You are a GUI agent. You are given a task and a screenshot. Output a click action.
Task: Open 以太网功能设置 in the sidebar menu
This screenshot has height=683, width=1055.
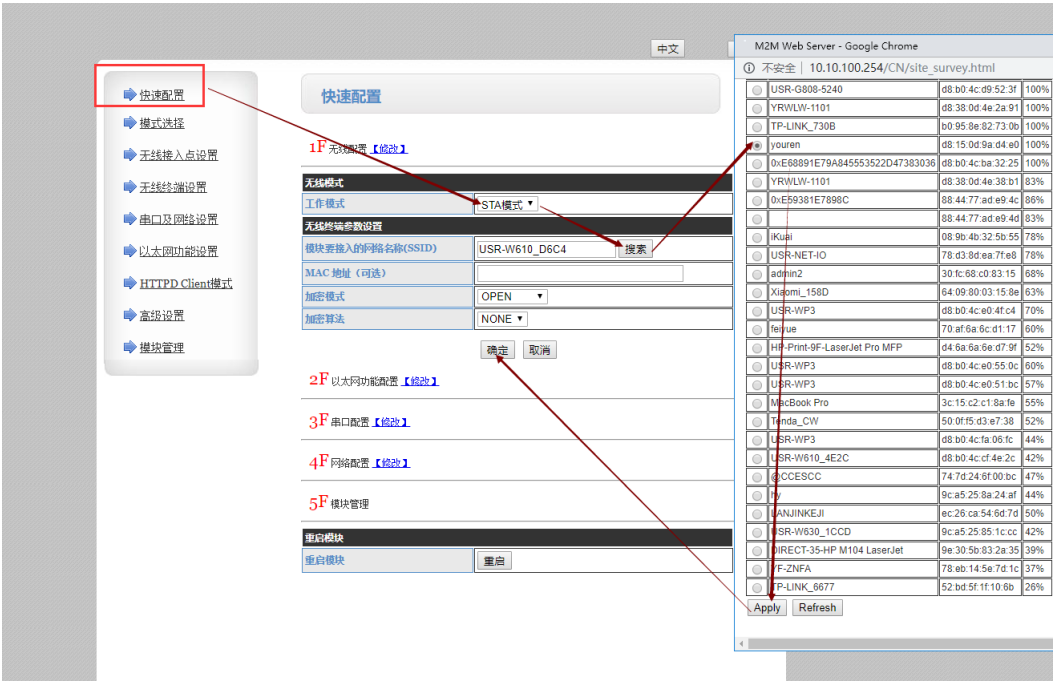(178, 251)
